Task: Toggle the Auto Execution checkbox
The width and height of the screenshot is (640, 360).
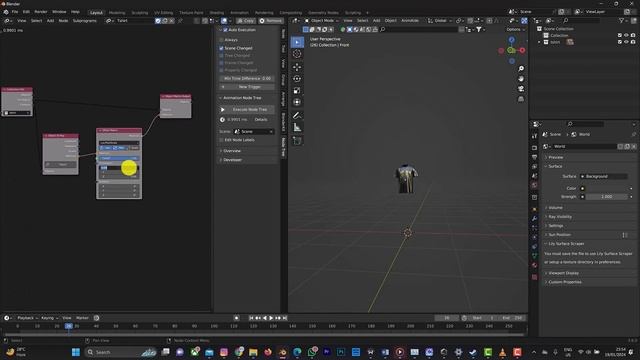Action: click(x=225, y=30)
